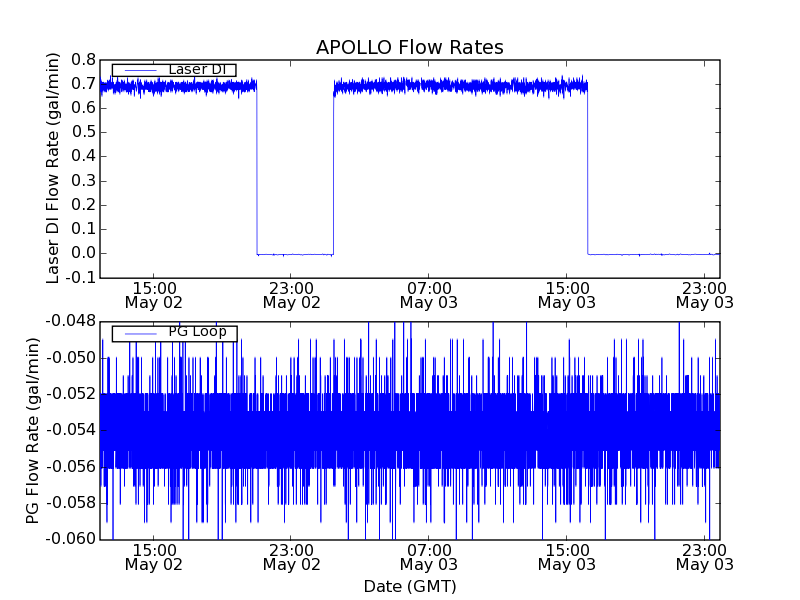Click the -0.048 tick on bottom plot y-axis
800x600 pixels.
click(70, 321)
